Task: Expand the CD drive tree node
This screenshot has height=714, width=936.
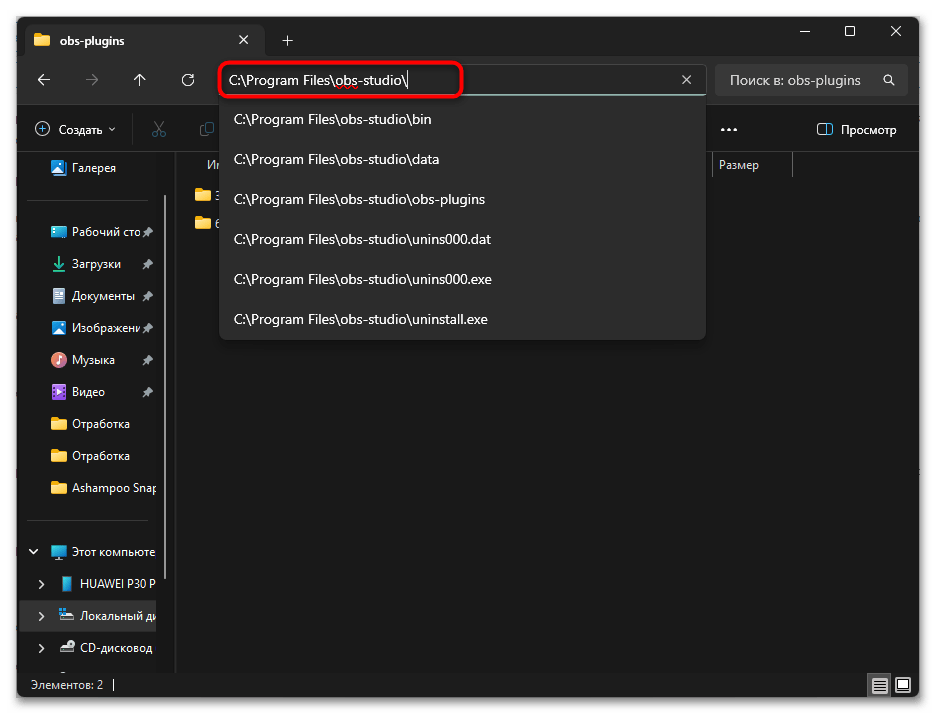Action: click(41, 648)
